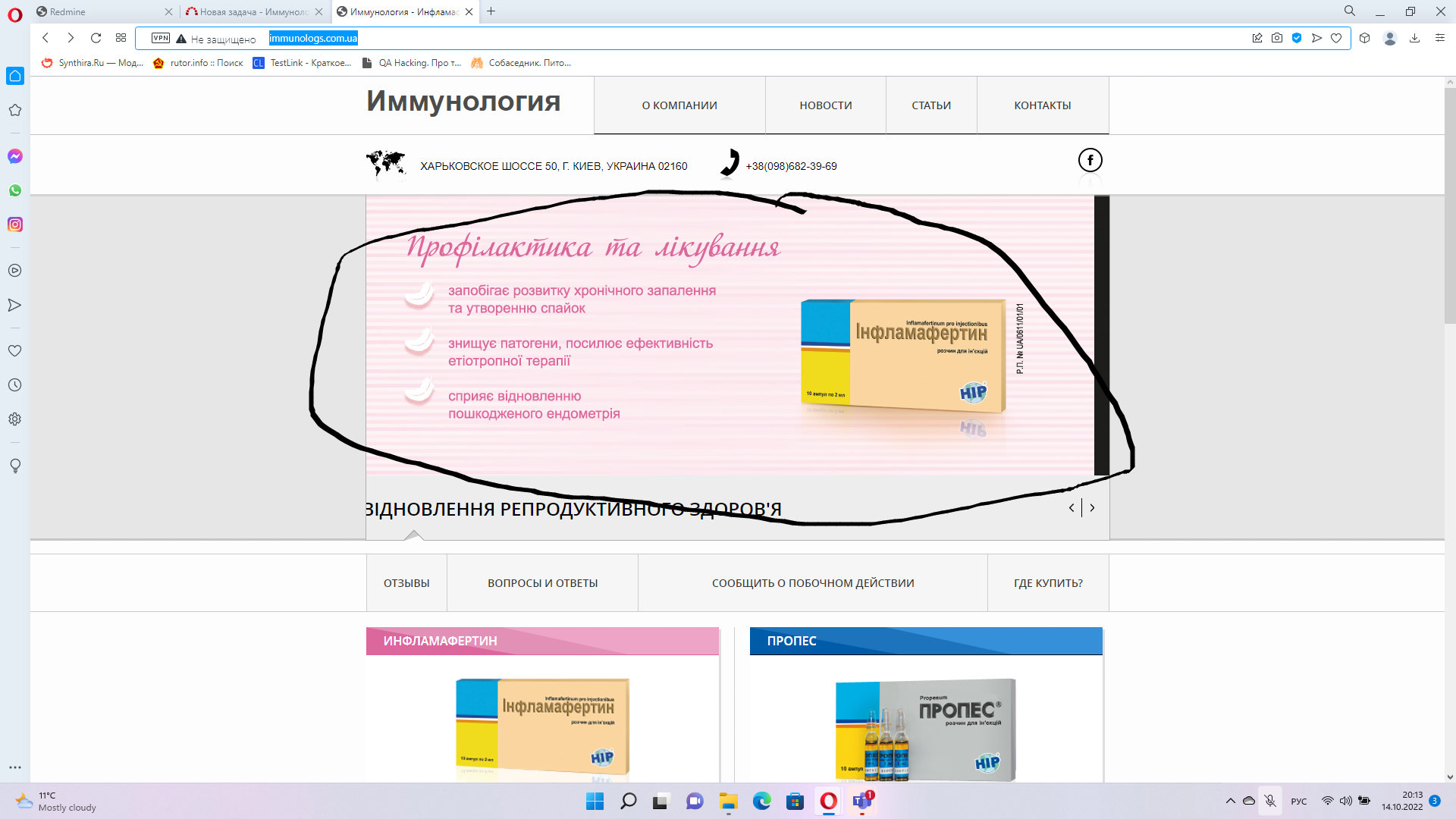Viewport: 1456px width, 819px height.
Task: Open Opera sidebar settings gear
Action: point(15,419)
